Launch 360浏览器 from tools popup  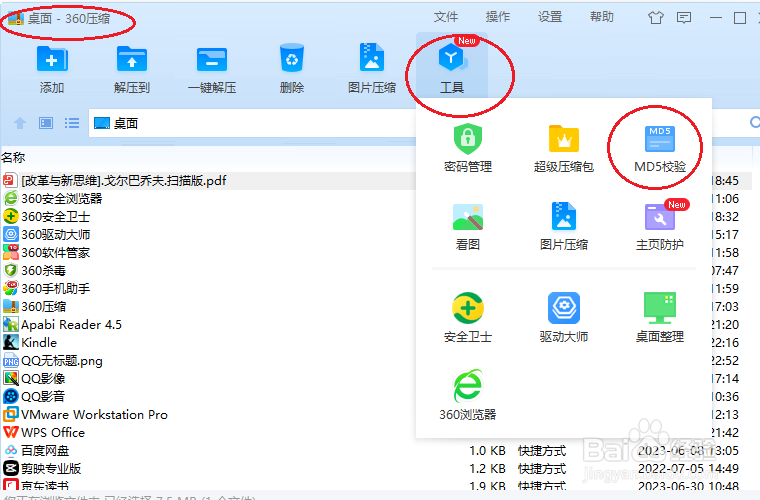468,395
